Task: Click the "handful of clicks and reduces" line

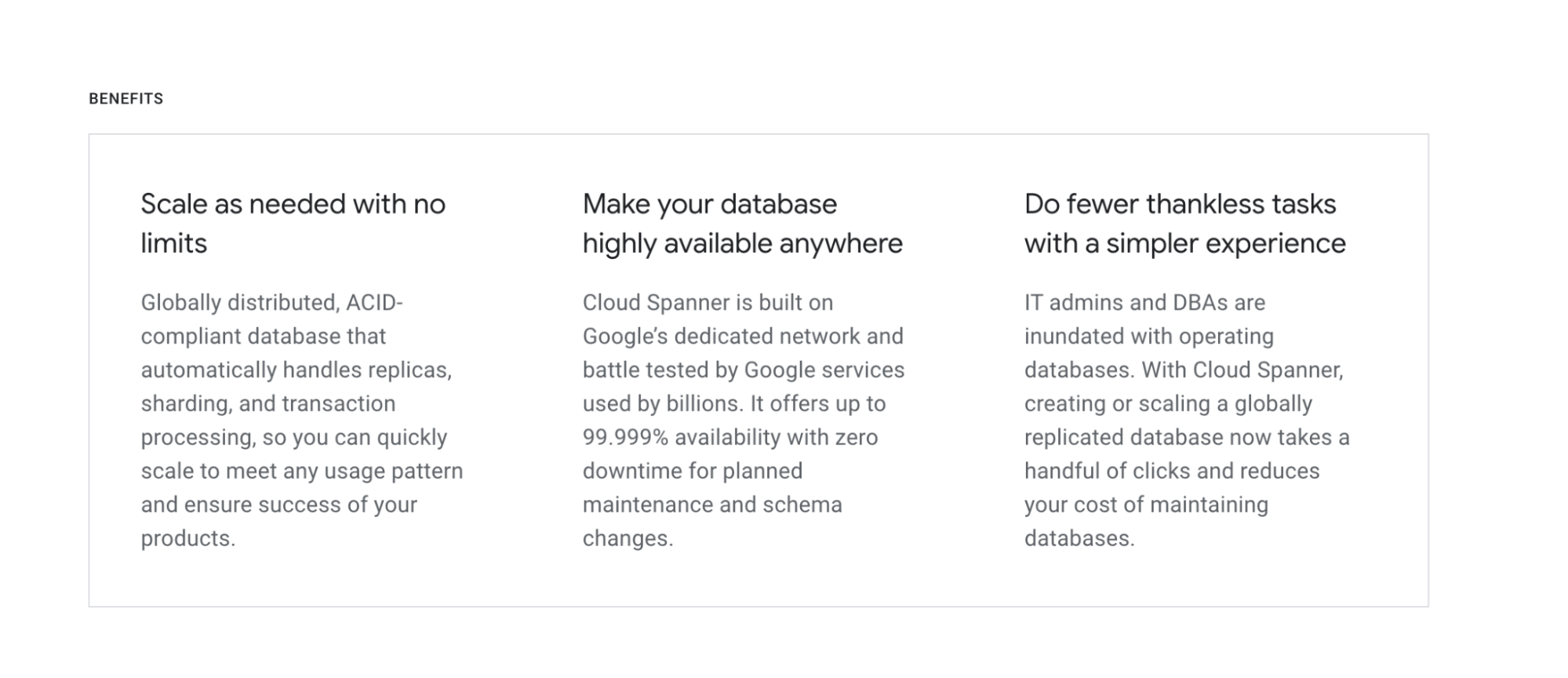Action: point(1172,472)
